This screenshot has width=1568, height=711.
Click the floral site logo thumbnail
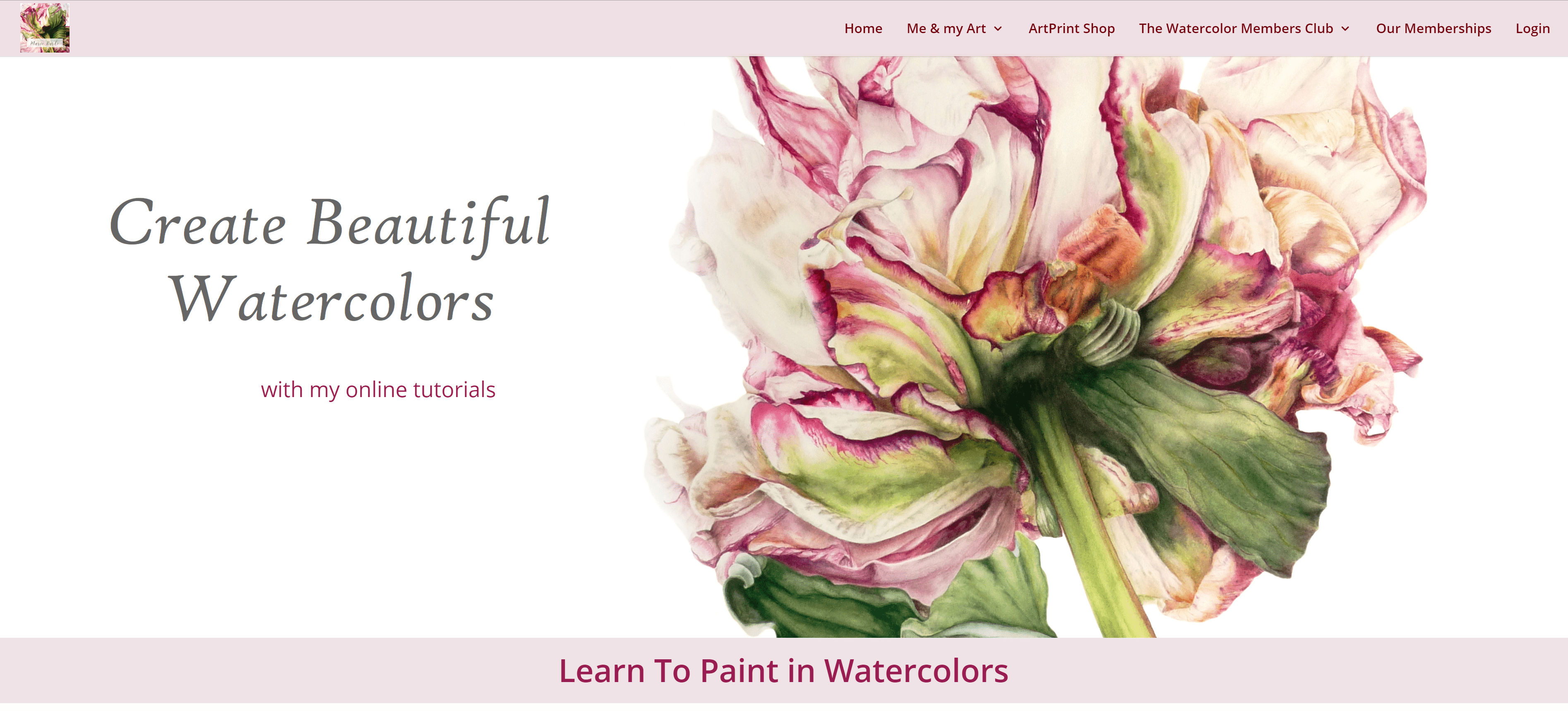[44, 28]
